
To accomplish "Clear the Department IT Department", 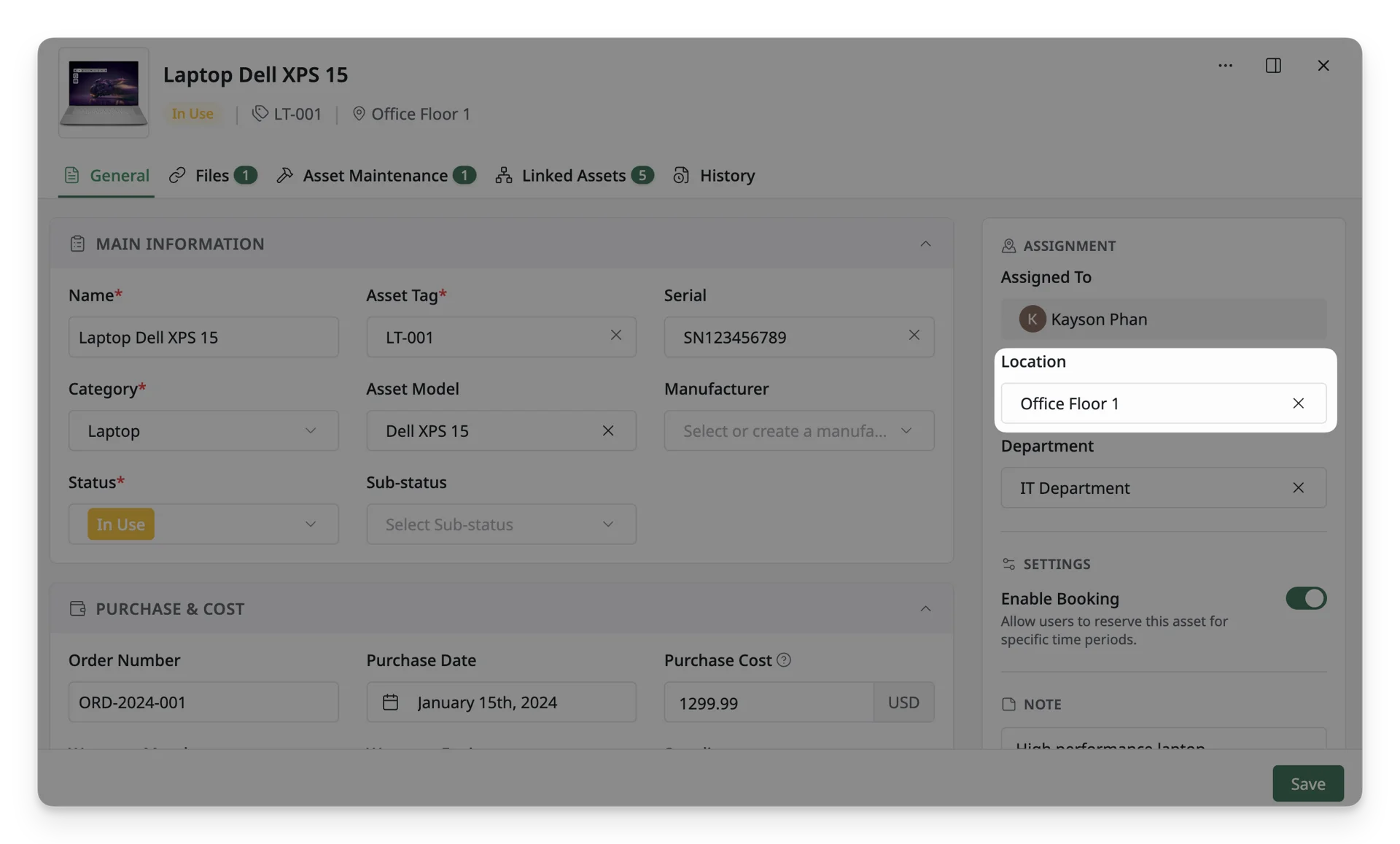I will coord(1299,487).
